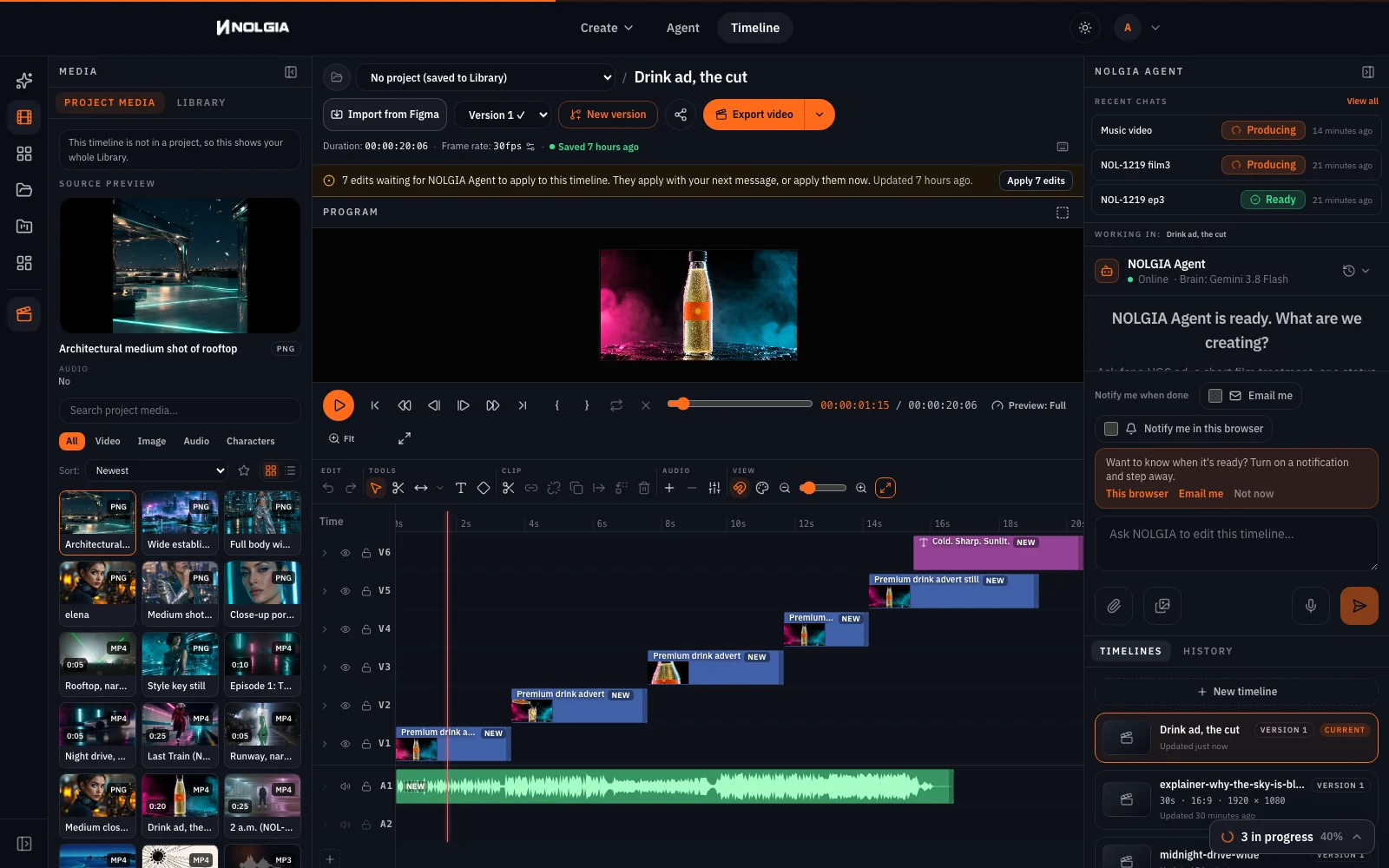Check the Email me checkbox
The image size is (1389, 868).
(1215, 396)
